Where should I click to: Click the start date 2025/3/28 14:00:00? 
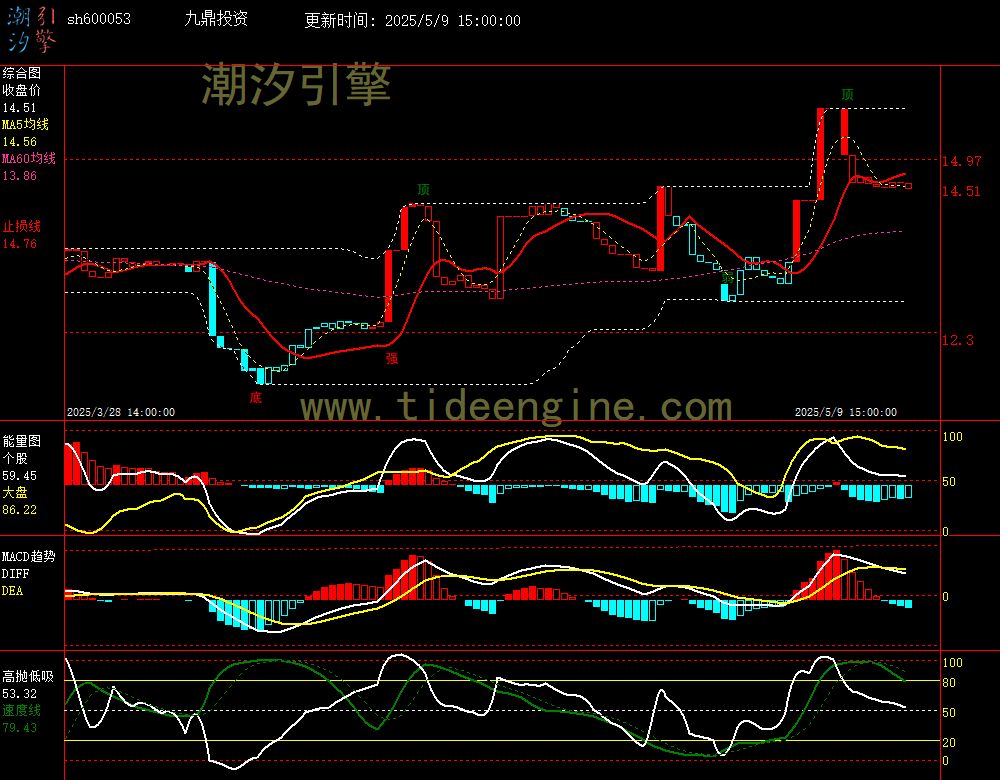pyautogui.click(x=121, y=412)
